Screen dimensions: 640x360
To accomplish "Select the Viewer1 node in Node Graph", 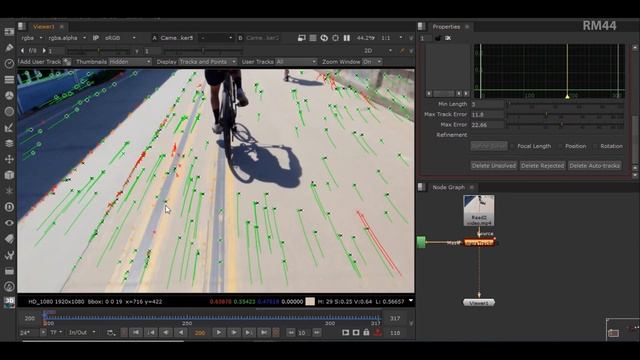I will [x=479, y=302].
